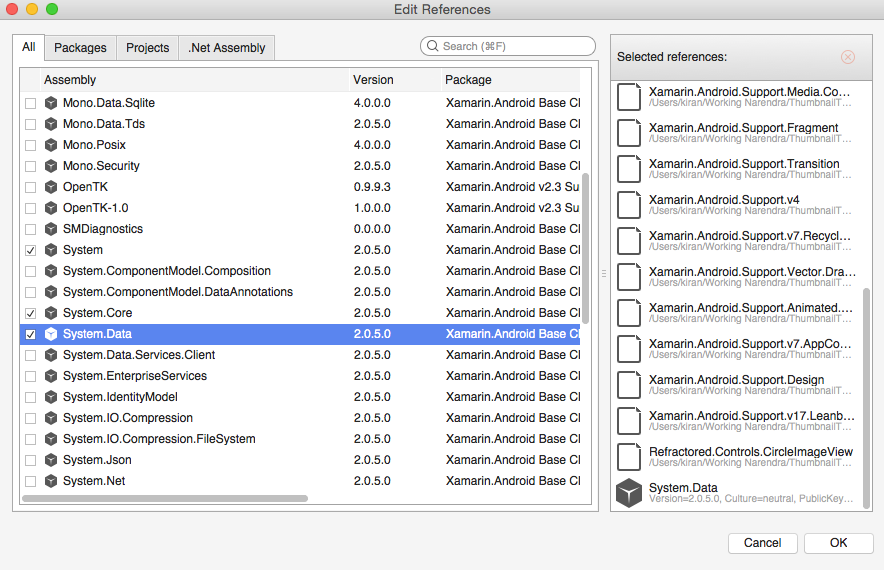The image size is (884, 570).
Task: Confirm with the OK button
Action: [x=838, y=543]
